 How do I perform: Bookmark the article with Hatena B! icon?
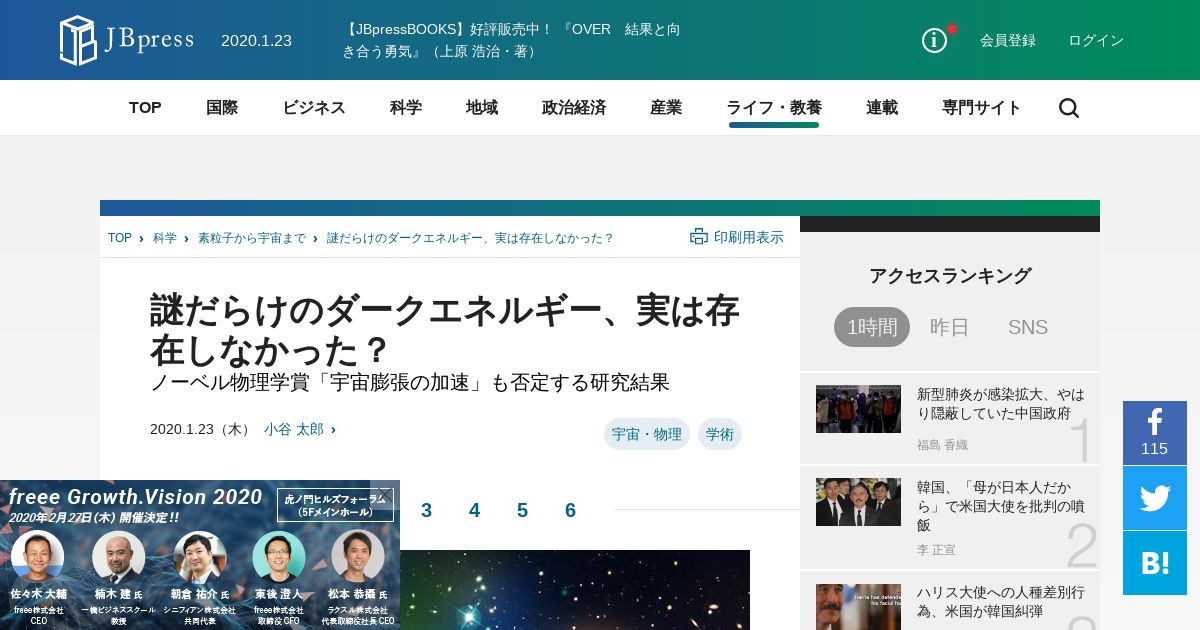(x=1154, y=563)
